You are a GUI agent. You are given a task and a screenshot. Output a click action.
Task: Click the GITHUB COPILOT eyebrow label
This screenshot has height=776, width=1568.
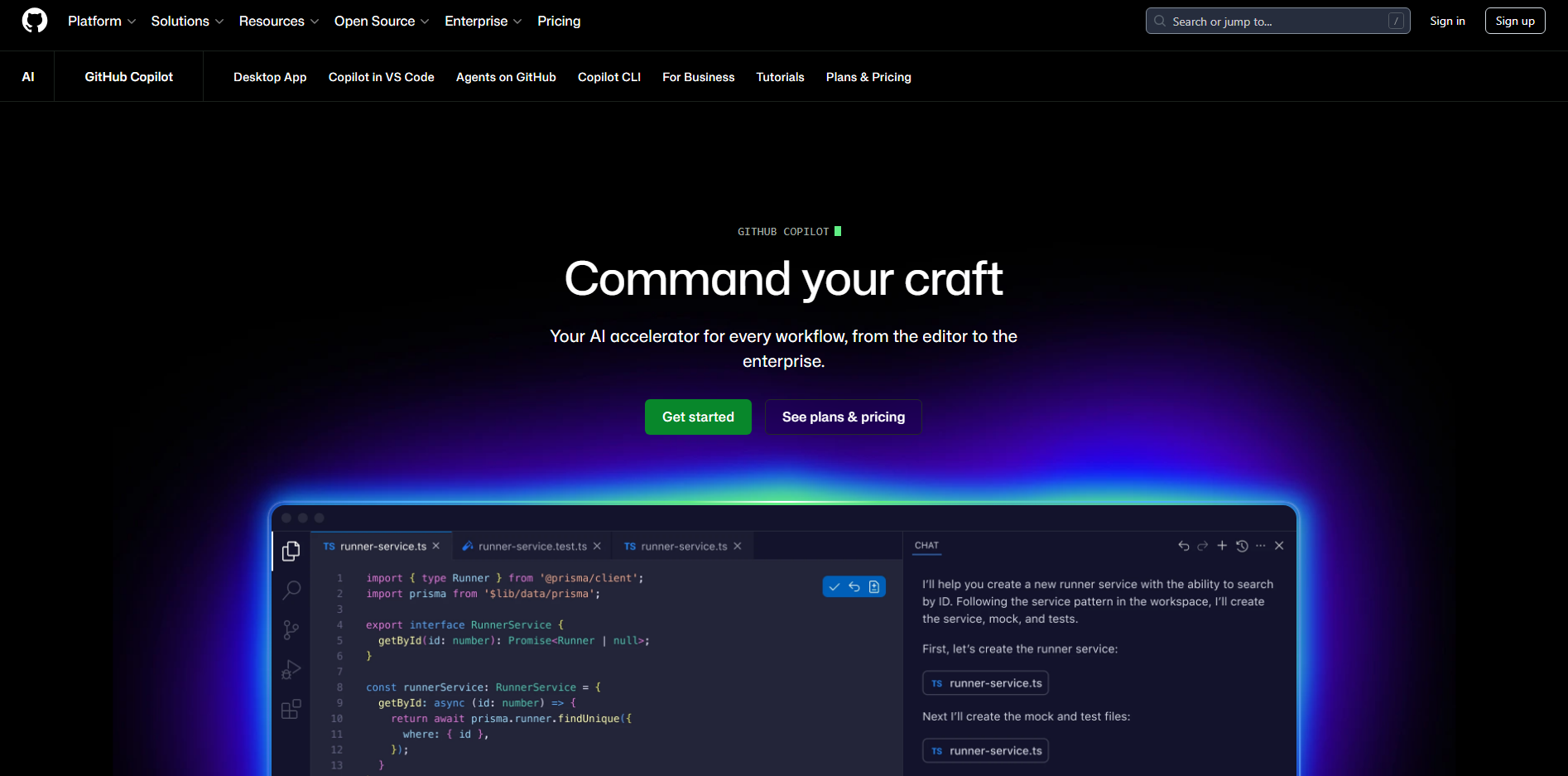coord(783,232)
